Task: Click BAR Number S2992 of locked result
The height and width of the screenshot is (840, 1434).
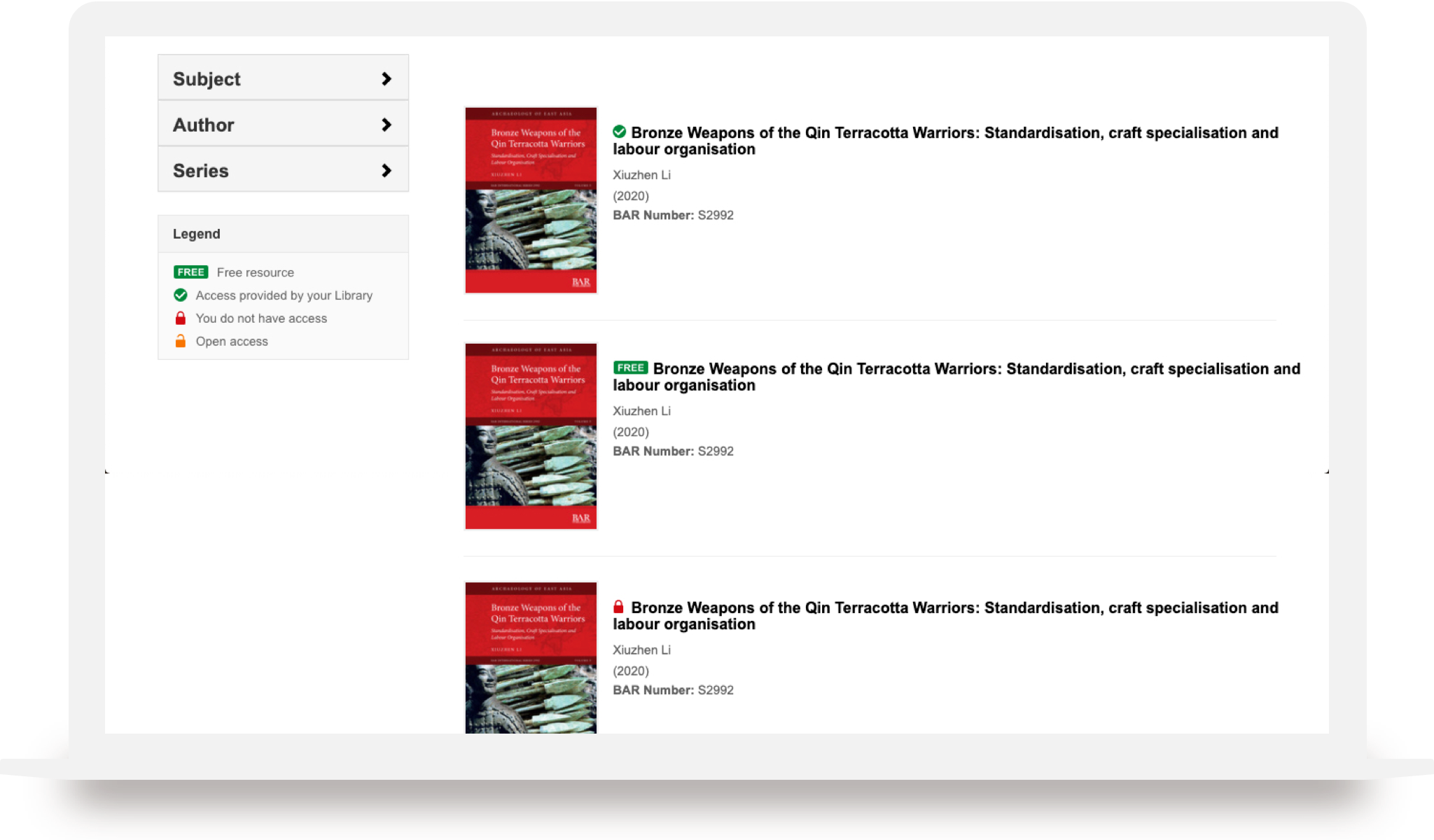Action: click(673, 689)
